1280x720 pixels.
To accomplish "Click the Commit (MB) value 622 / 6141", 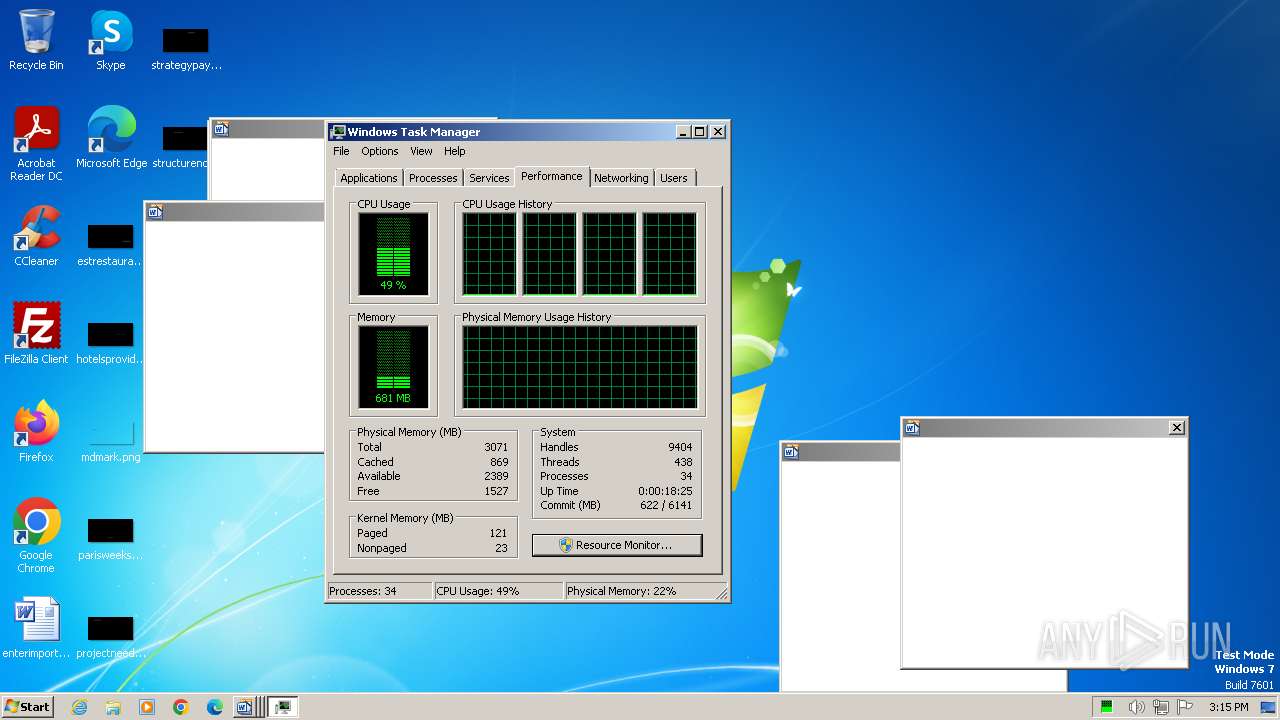I will click(x=666, y=505).
